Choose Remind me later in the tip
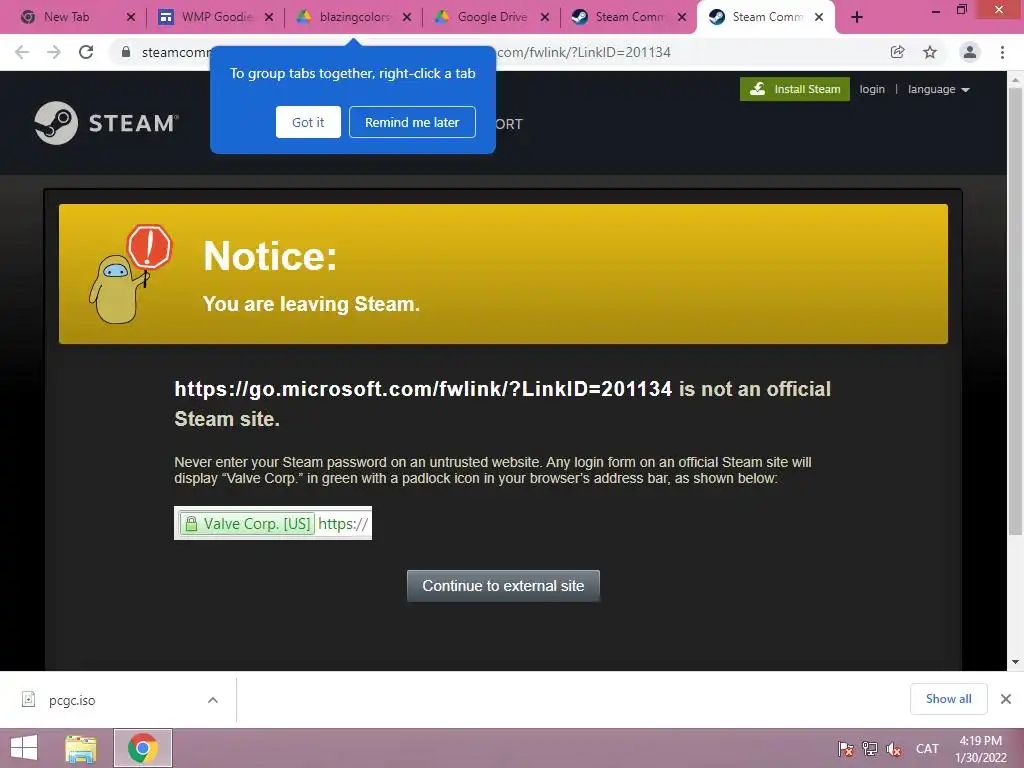Image resolution: width=1024 pixels, height=768 pixels. coord(412,122)
